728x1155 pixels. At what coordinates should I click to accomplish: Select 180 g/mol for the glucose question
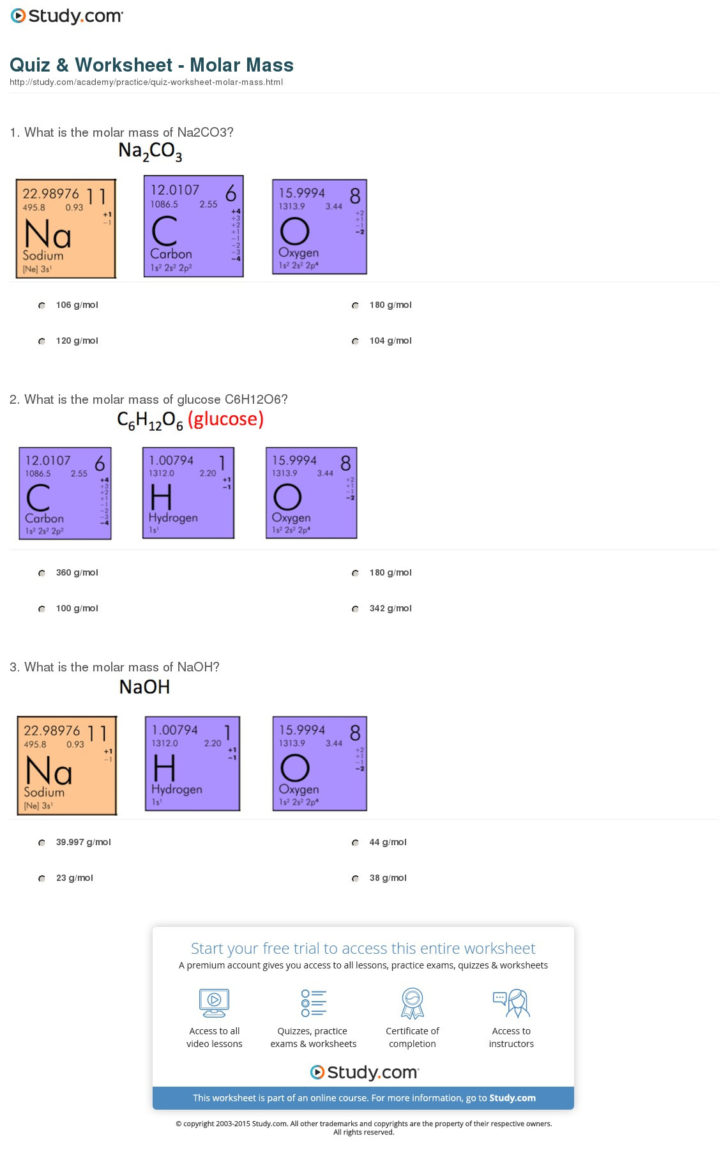(x=355, y=573)
